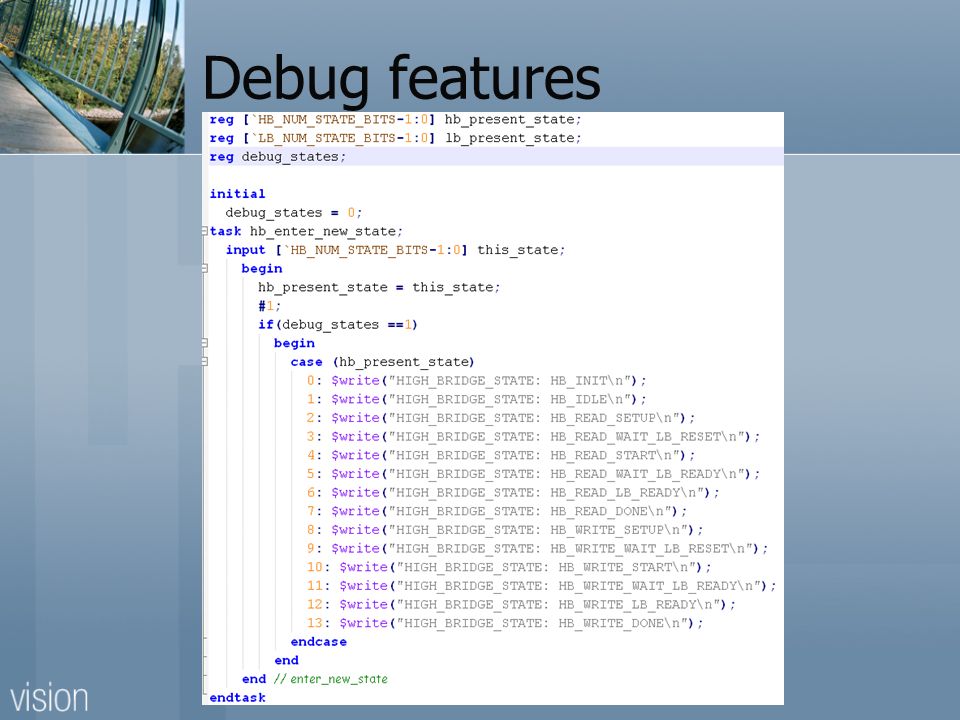Click the case 12 line writing HB_WRITE_LB_READY
The width and height of the screenshot is (960, 720).
521,604
